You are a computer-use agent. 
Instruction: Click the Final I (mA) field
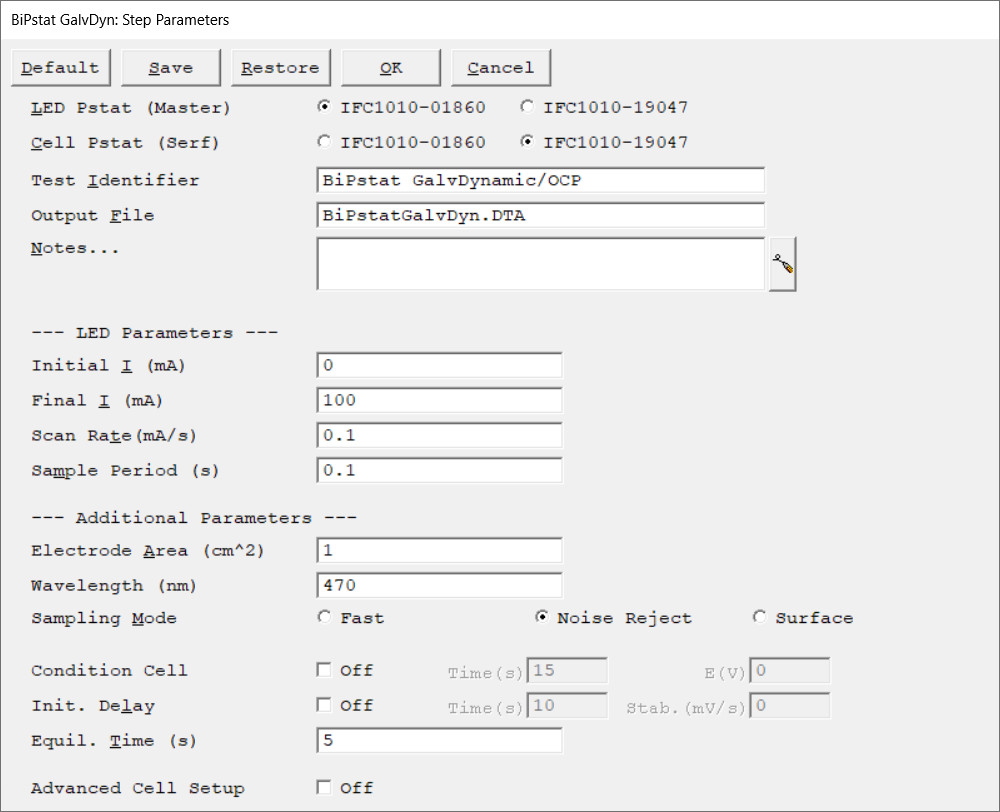pyautogui.click(x=439, y=401)
